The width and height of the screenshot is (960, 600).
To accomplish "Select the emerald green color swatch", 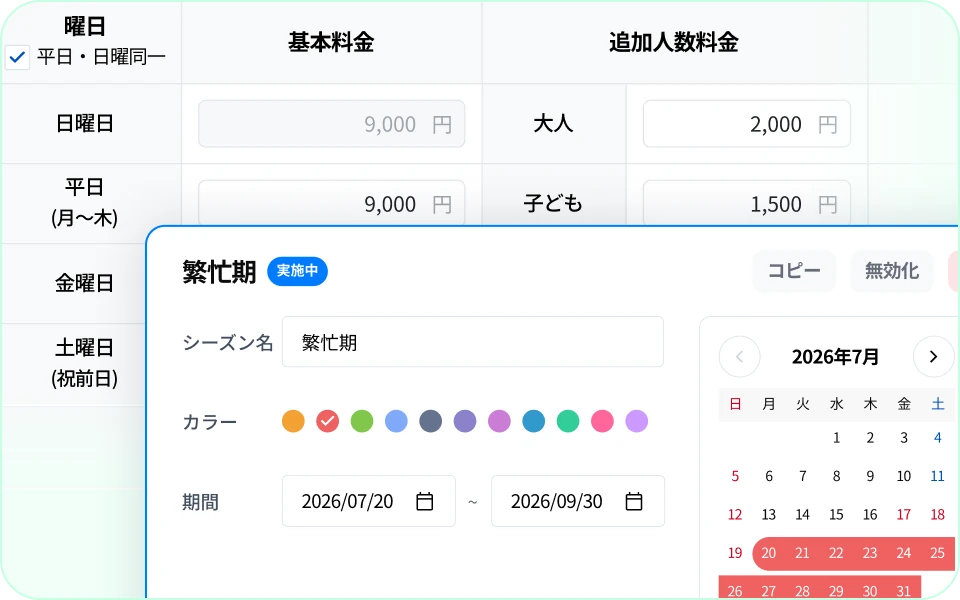I will (x=568, y=421).
